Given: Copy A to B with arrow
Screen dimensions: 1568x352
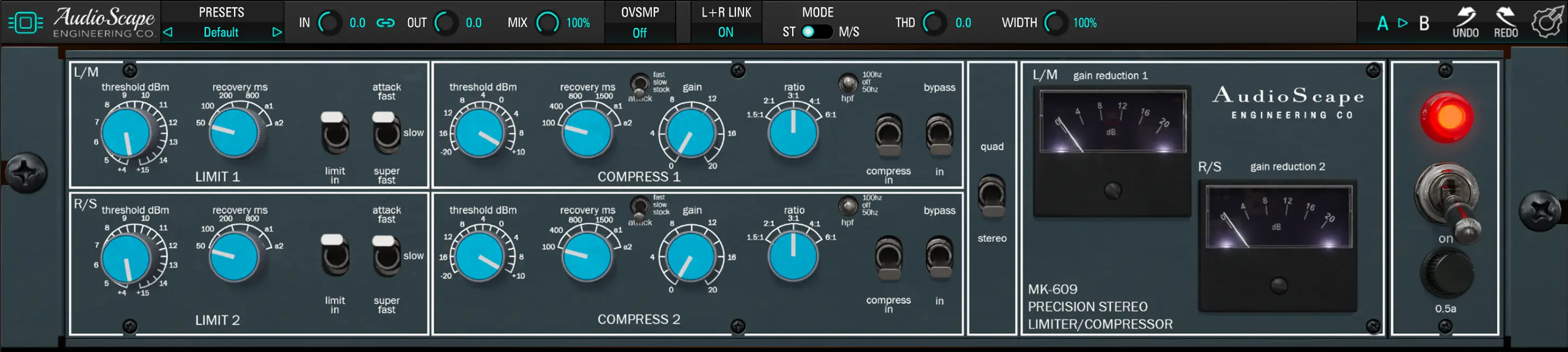Looking at the screenshot, I should [x=1403, y=23].
